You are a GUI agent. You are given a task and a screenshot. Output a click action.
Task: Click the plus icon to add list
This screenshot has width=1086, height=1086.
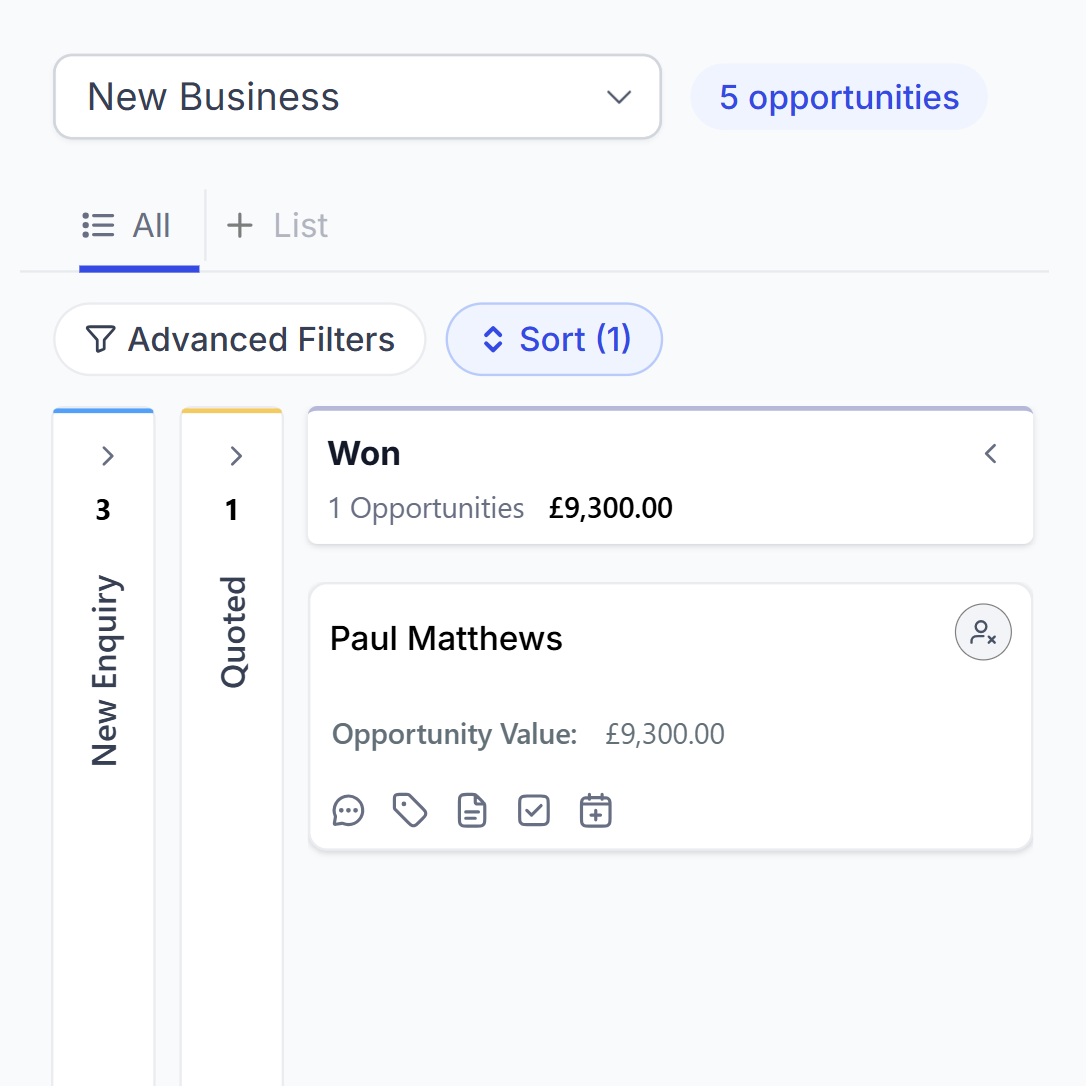[240, 226]
